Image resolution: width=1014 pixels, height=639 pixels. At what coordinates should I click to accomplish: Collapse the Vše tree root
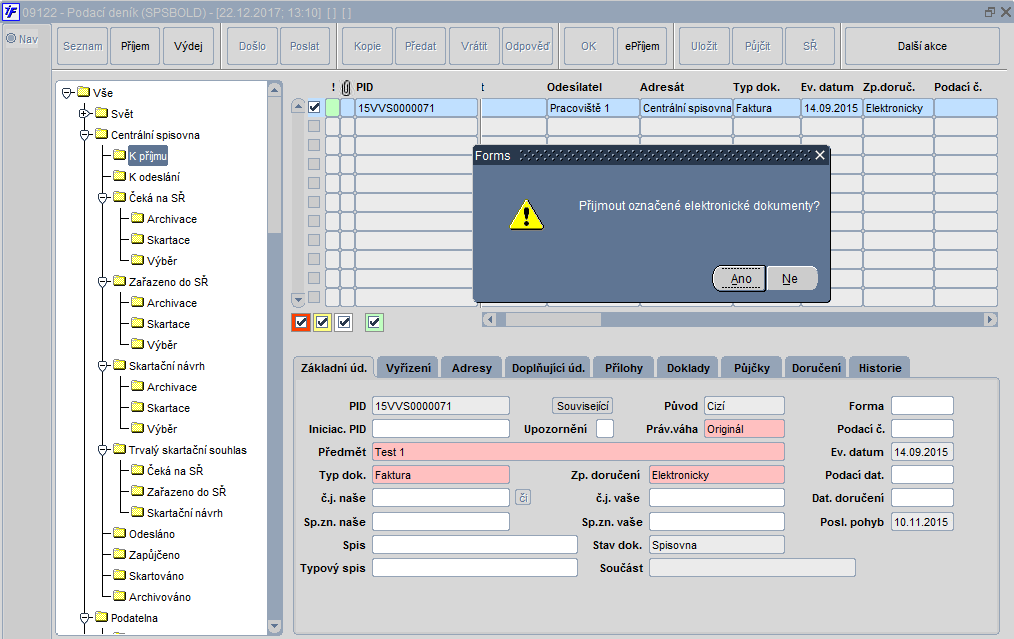point(67,93)
